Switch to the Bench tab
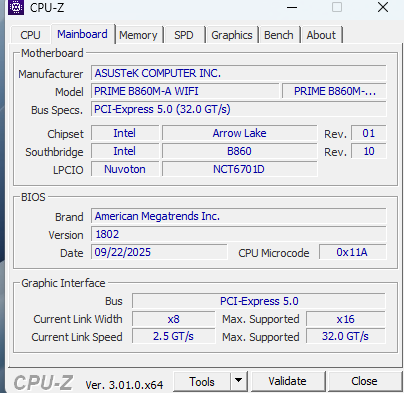Screen dimensions: 404x393 pyautogui.click(x=279, y=35)
